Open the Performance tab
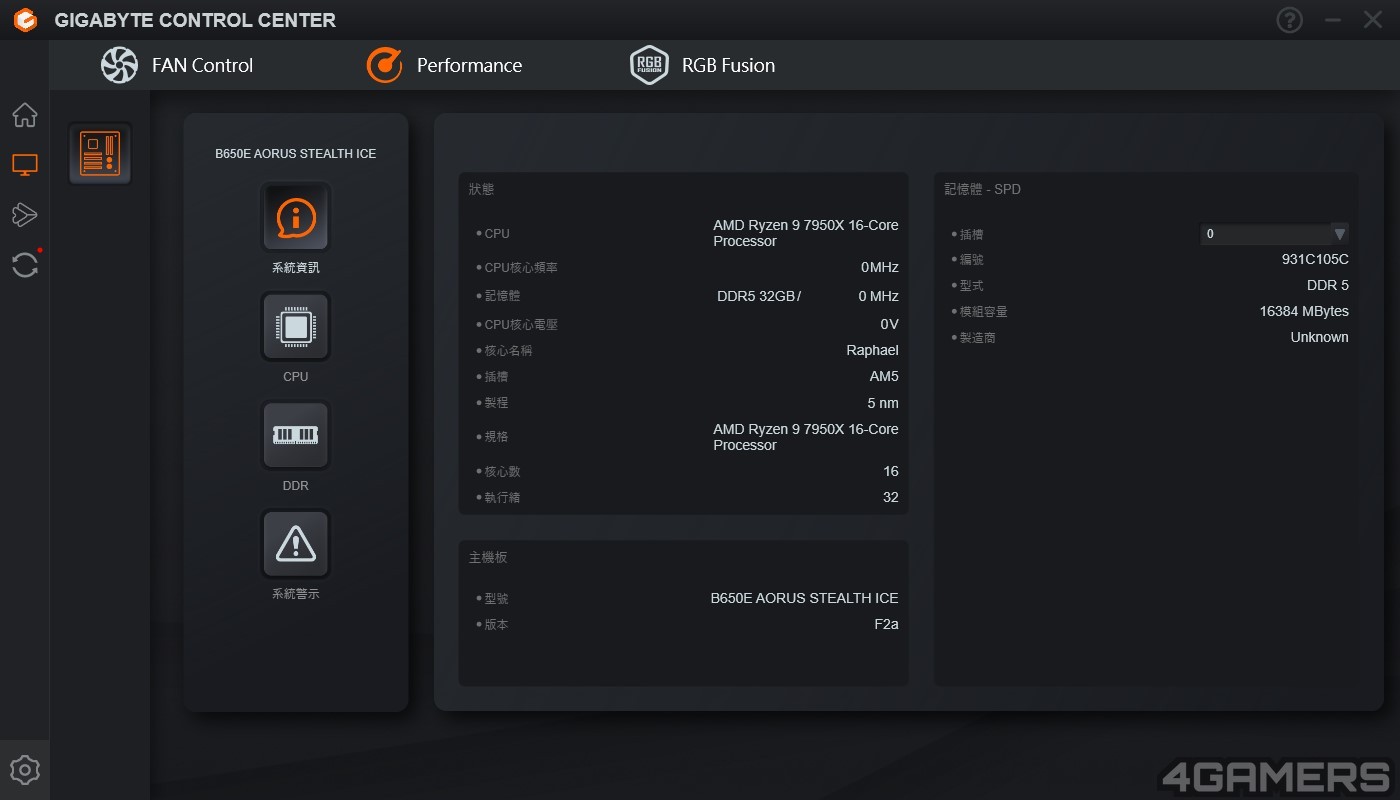This screenshot has height=800, width=1400. (444, 65)
